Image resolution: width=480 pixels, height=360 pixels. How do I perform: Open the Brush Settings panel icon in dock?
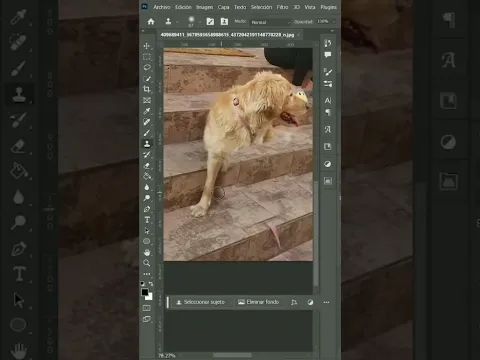(x=328, y=84)
